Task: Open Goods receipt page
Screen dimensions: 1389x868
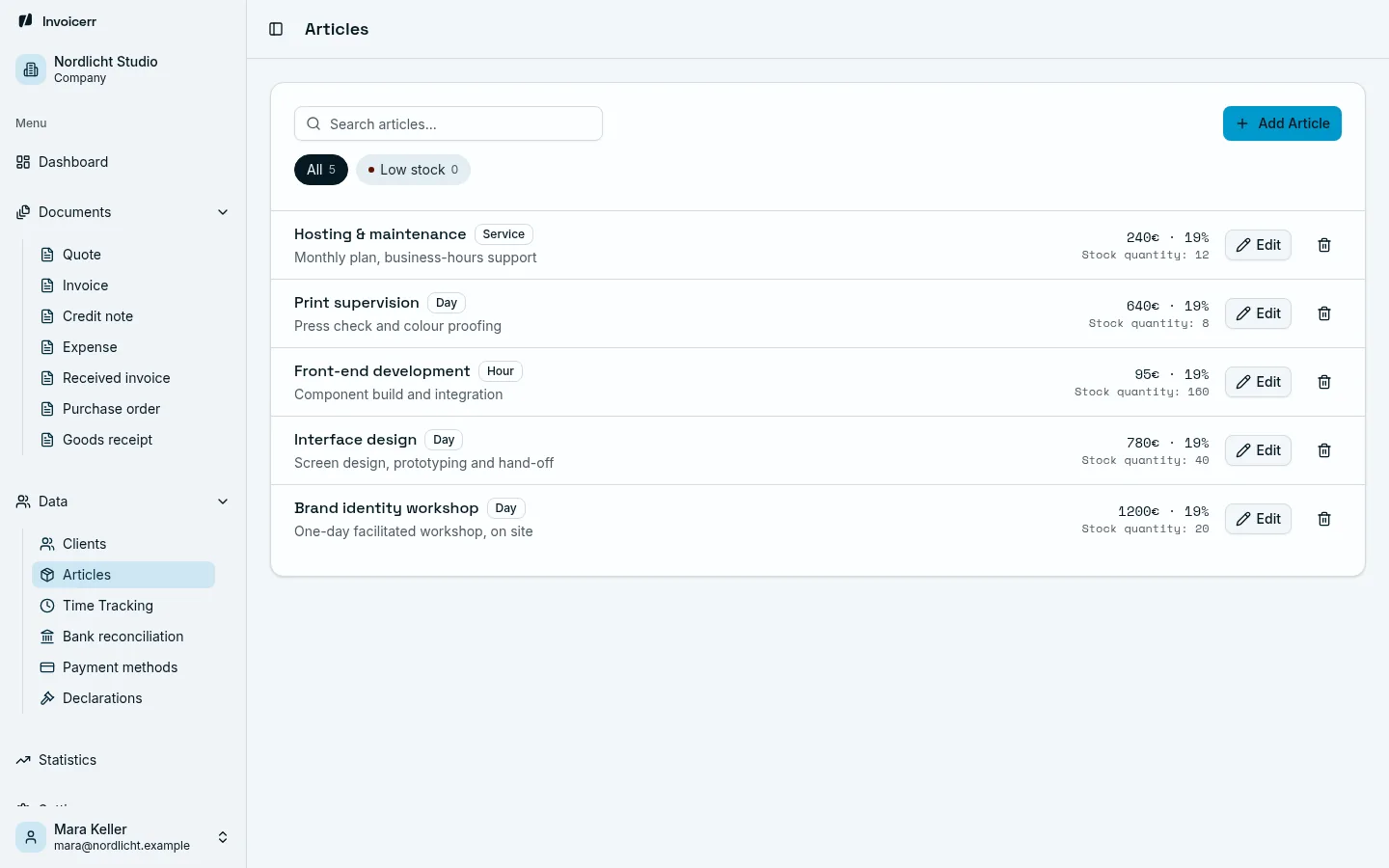Action: pyautogui.click(x=123, y=440)
